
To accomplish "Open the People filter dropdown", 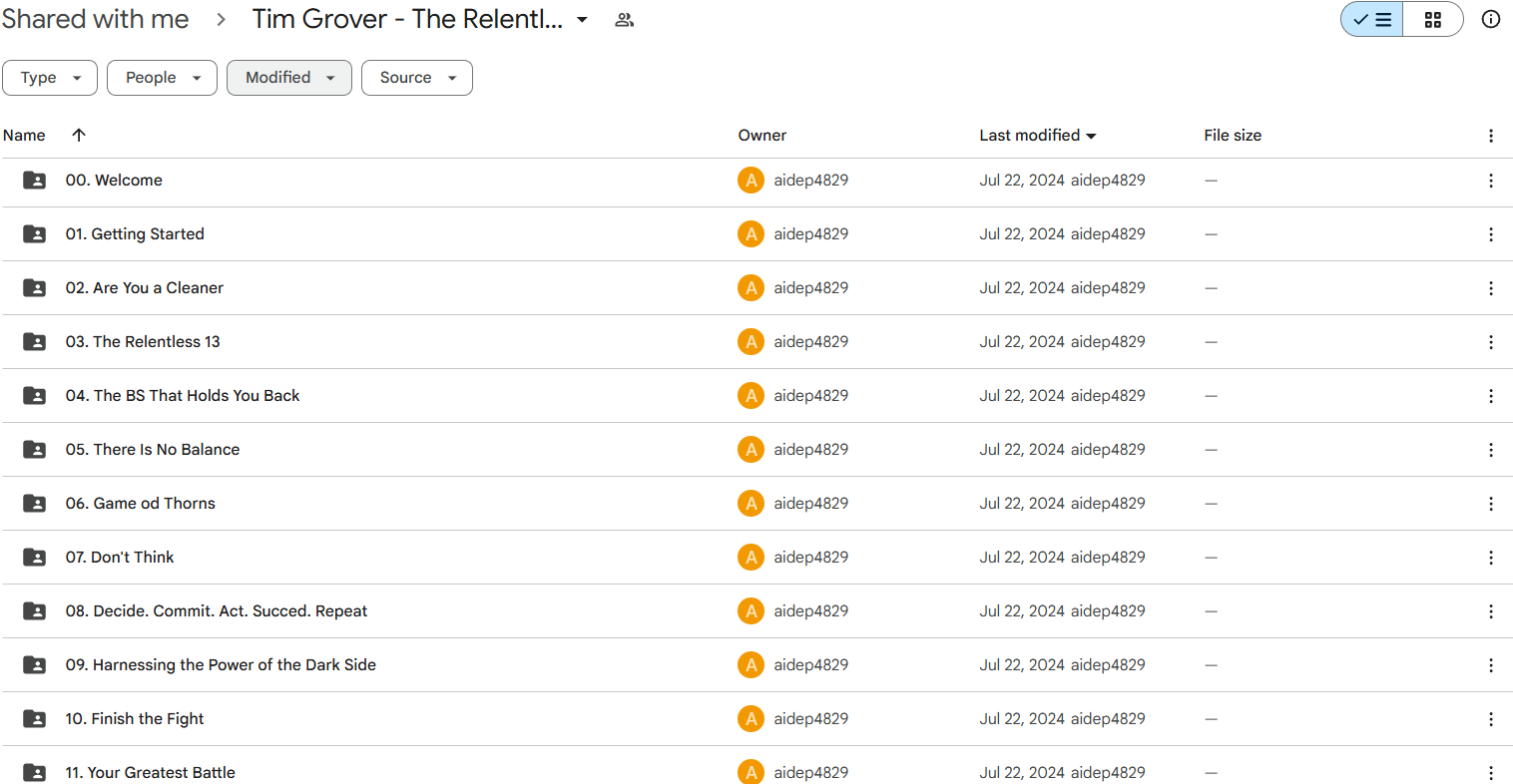I will pos(162,78).
